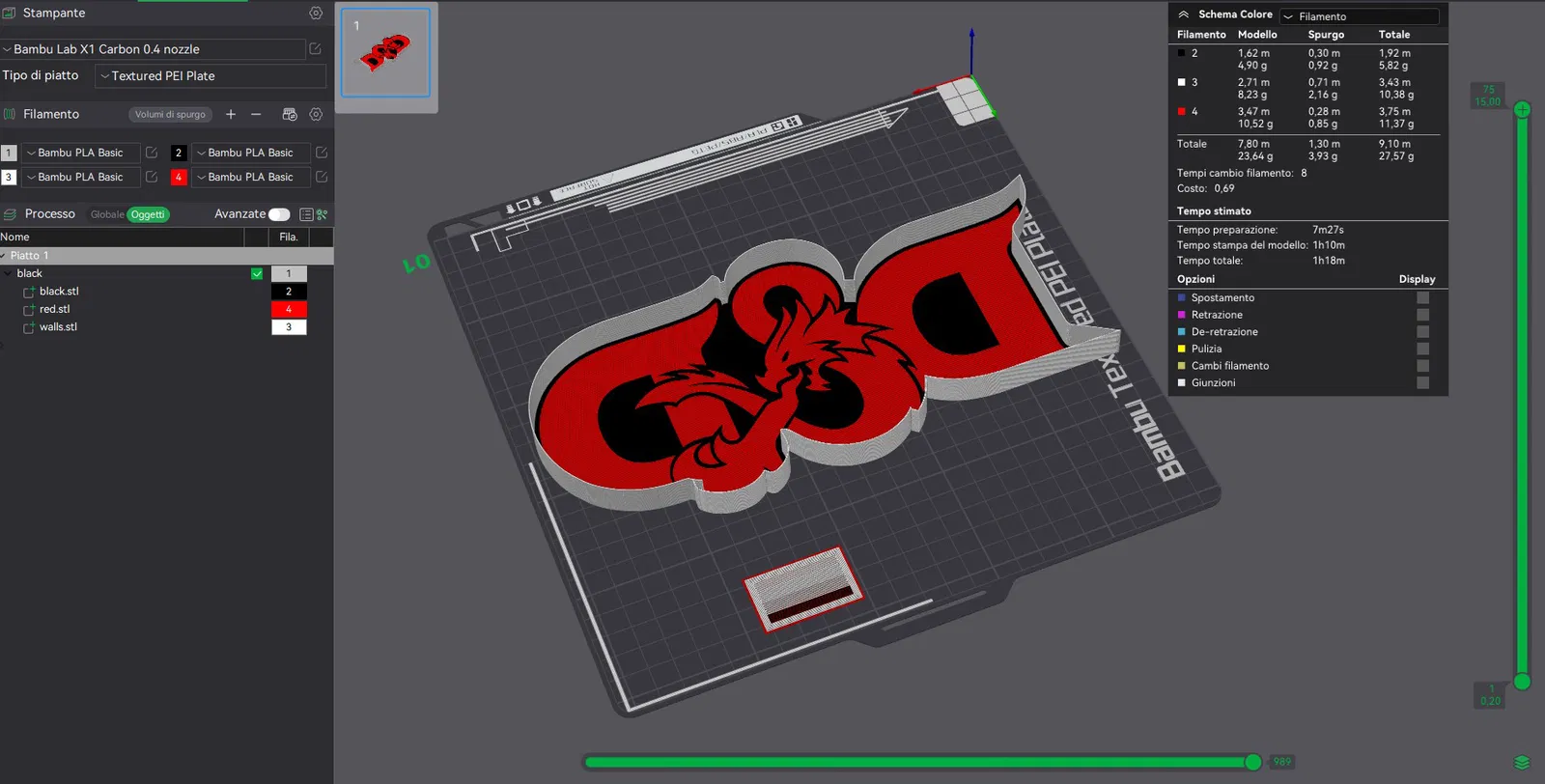Change filament 2 black color swatch

click(179, 153)
